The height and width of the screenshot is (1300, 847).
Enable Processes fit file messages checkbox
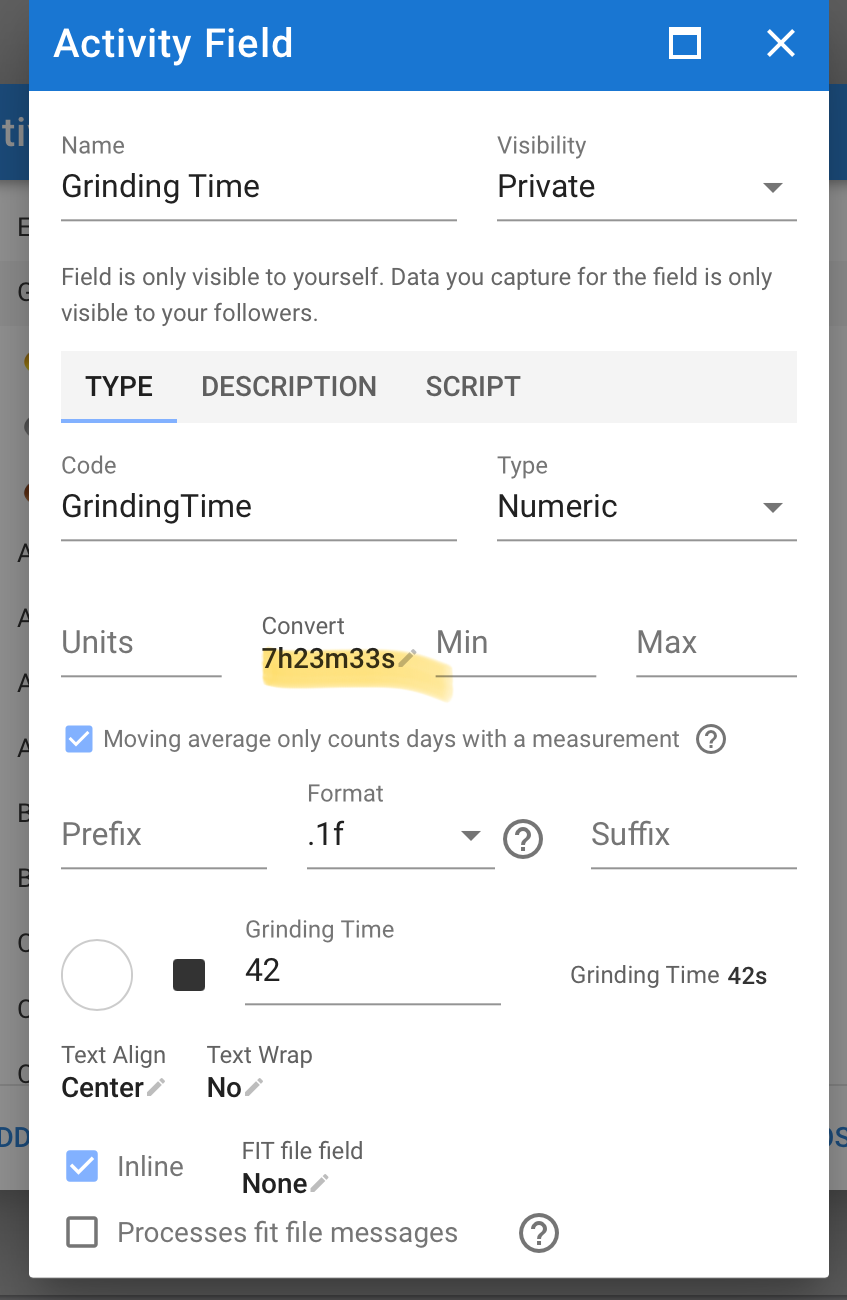pos(82,1232)
